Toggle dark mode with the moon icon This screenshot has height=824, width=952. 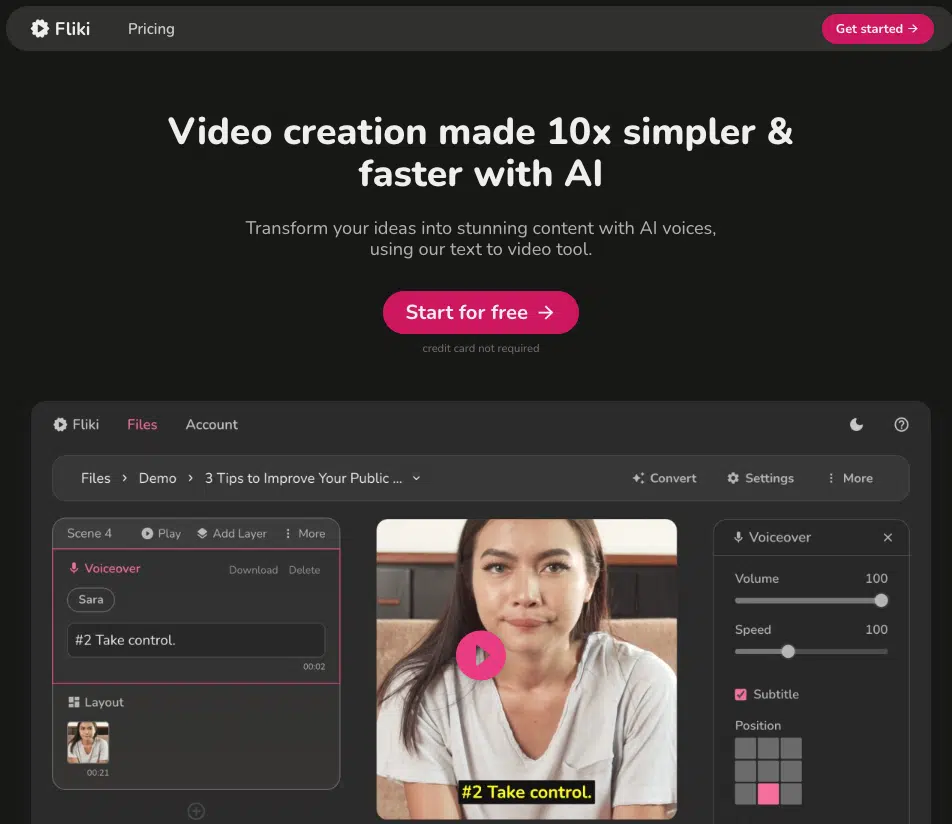coord(856,424)
